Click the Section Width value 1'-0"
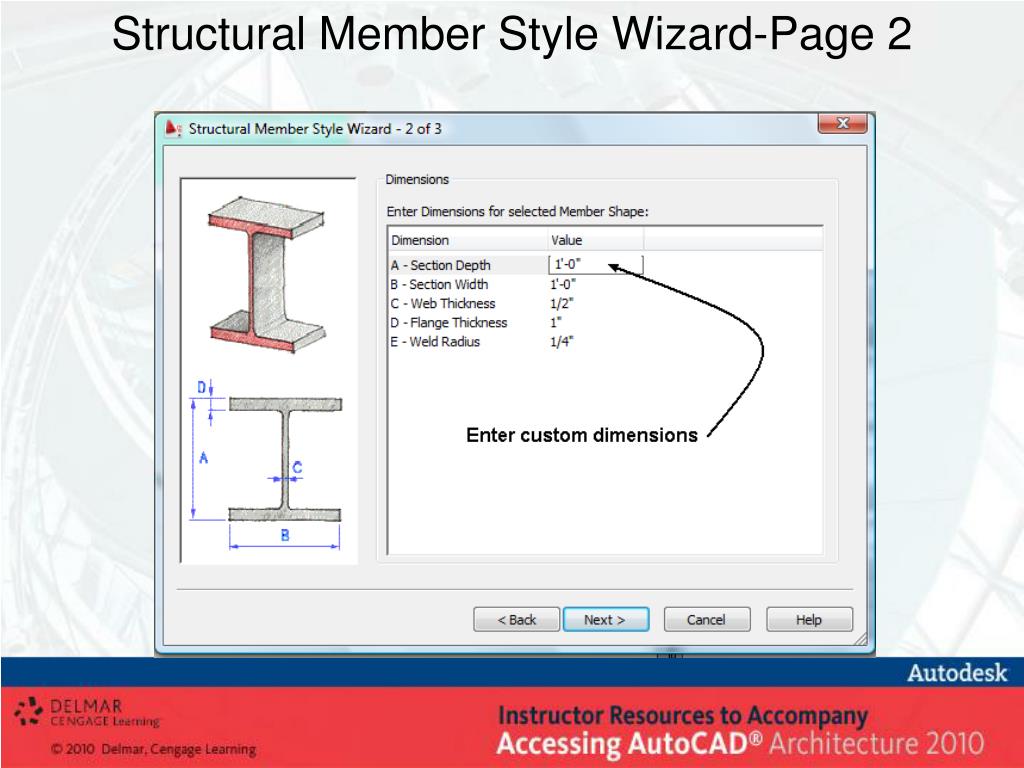Viewport: 1024px width, 768px height. tap(563, 284)
